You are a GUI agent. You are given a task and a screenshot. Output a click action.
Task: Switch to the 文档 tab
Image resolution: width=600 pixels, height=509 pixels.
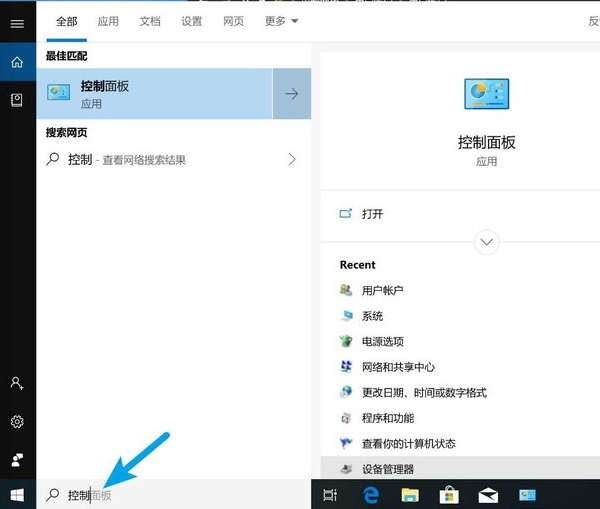pos(150,21)
